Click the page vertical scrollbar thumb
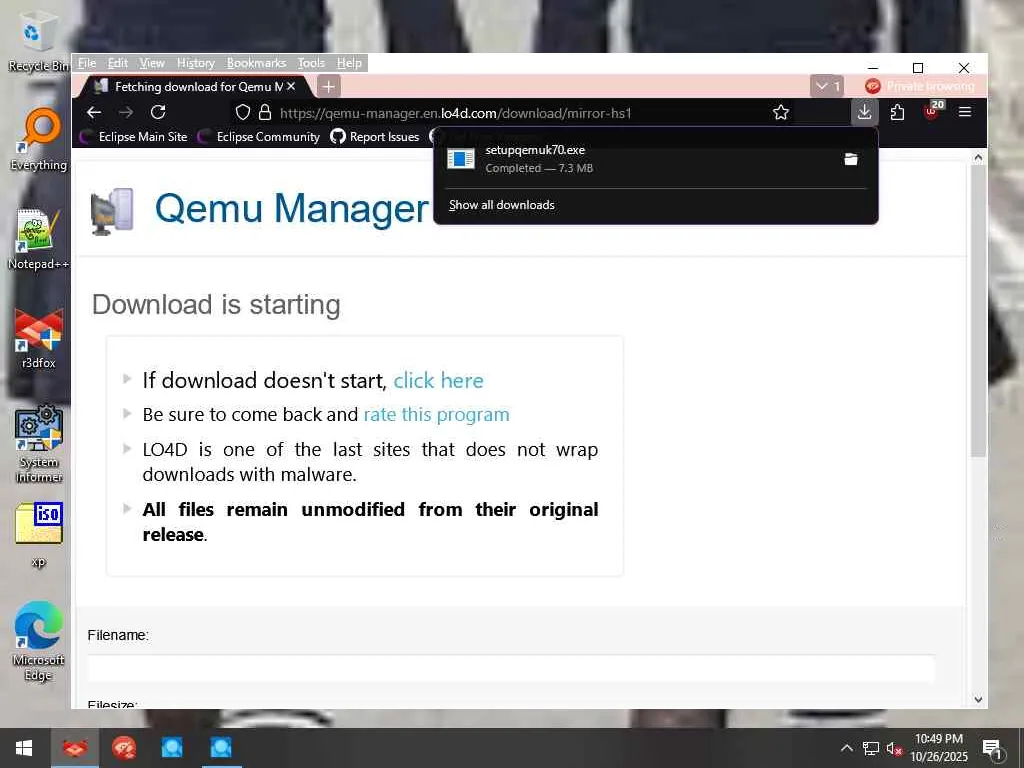This screenshot has width=1024, height=768. tap(978, 310)
